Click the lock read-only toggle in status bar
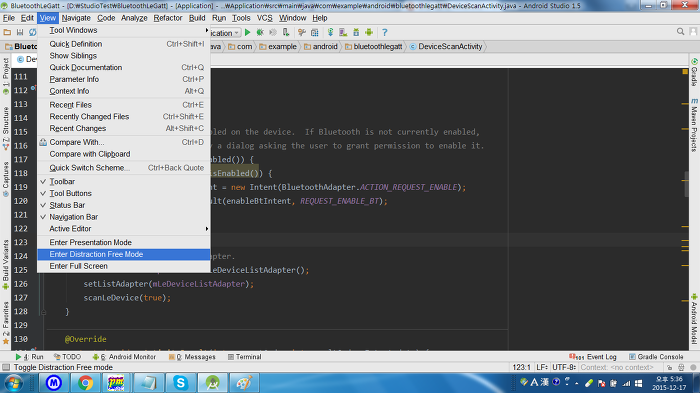Viewport: 700px width, 393px height. click(x=670, y=367)
